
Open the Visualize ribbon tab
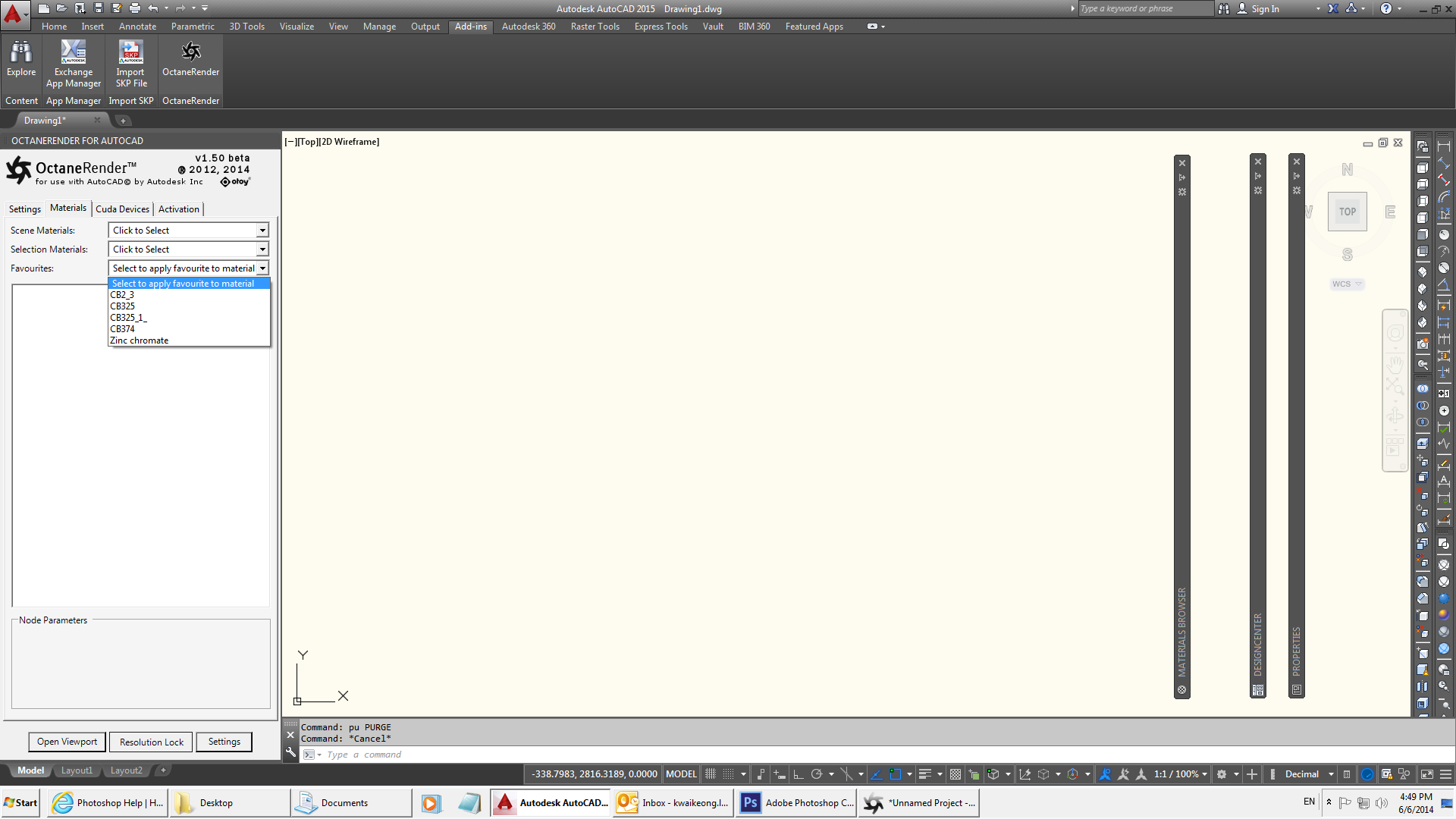click(x=297, y=27)
